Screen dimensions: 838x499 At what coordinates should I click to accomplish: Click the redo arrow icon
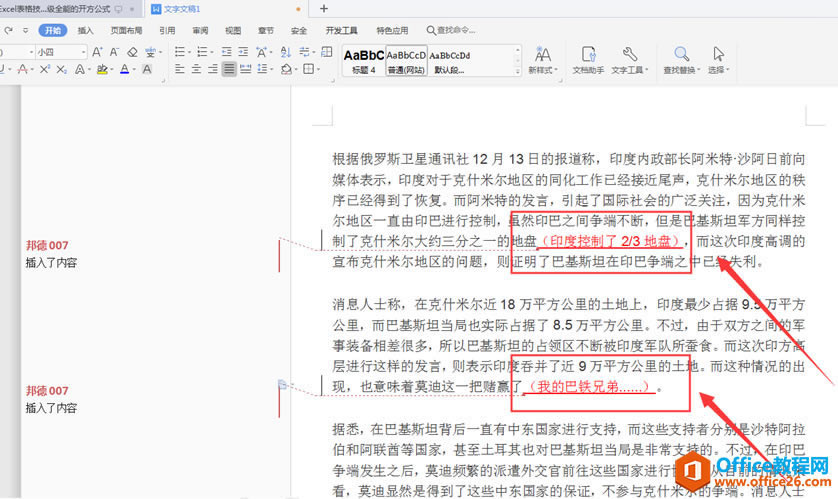[x=9, y=30]
